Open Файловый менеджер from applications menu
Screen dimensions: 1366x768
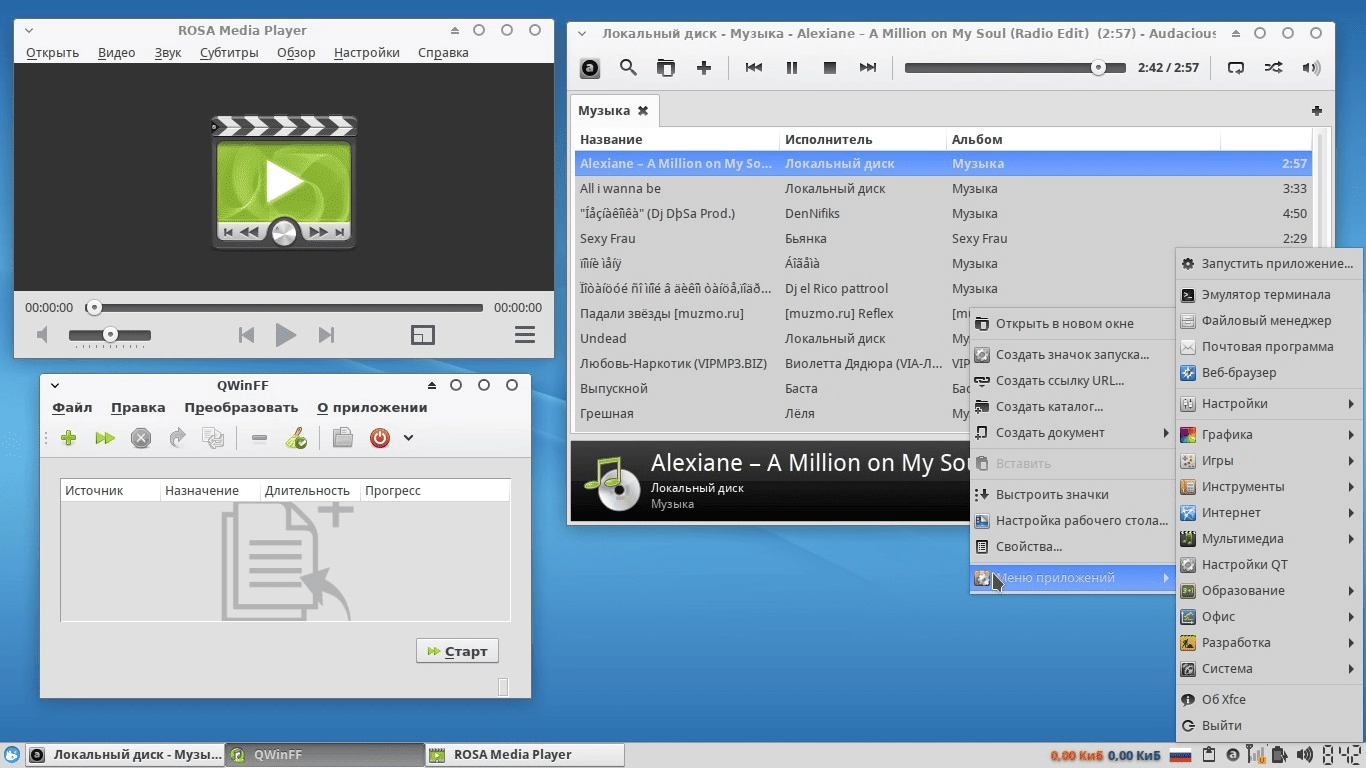[1269, 321]
